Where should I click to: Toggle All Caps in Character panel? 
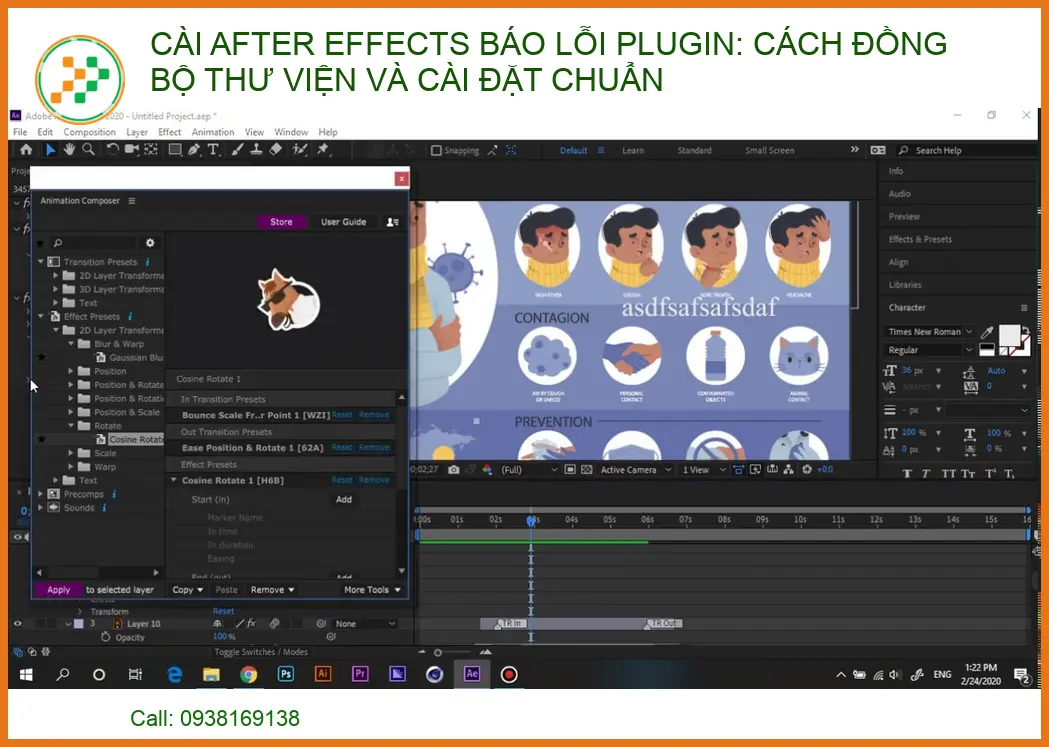[x=948, y=474]
